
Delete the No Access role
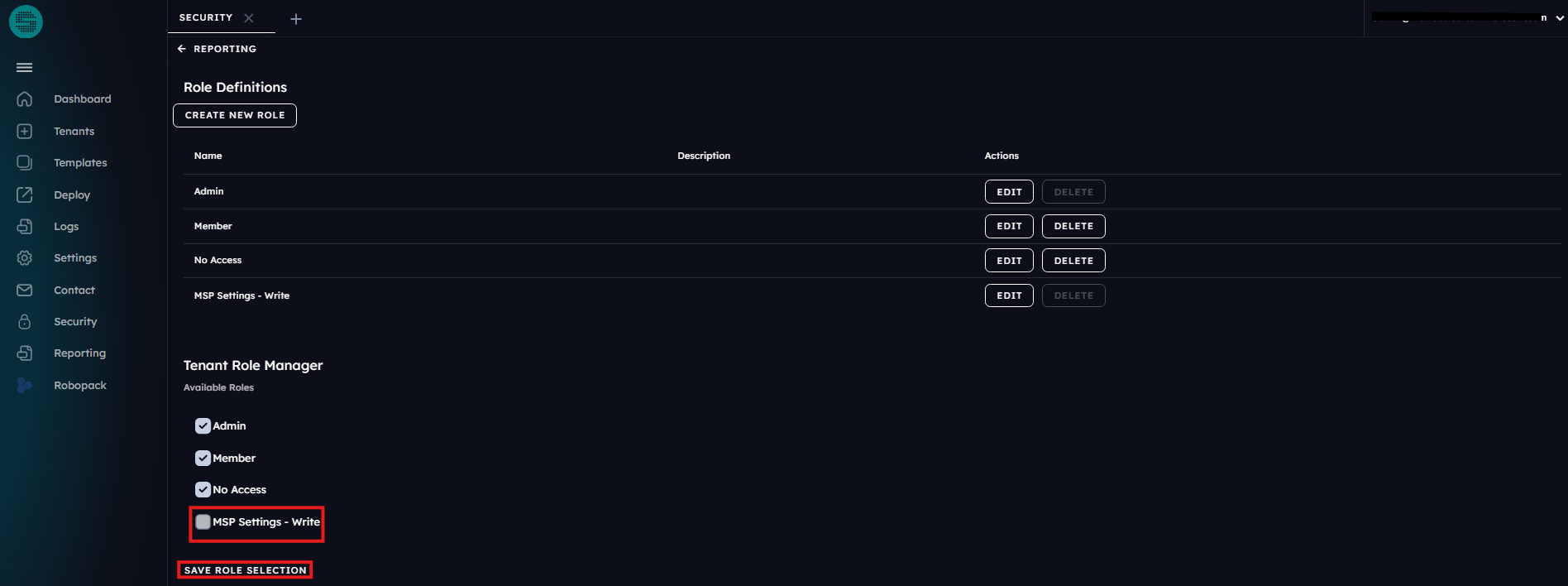coord(1073,261)
